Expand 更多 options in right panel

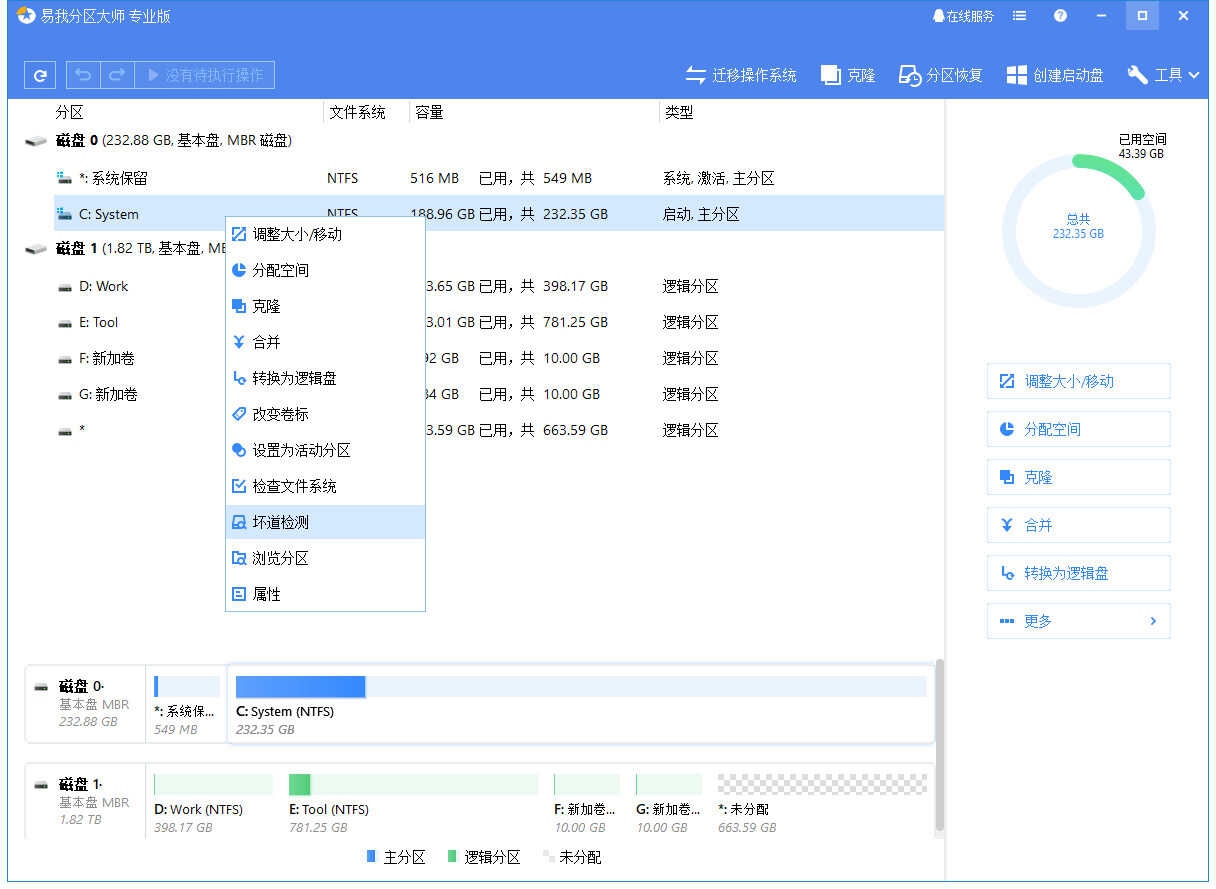point(1078,621)
